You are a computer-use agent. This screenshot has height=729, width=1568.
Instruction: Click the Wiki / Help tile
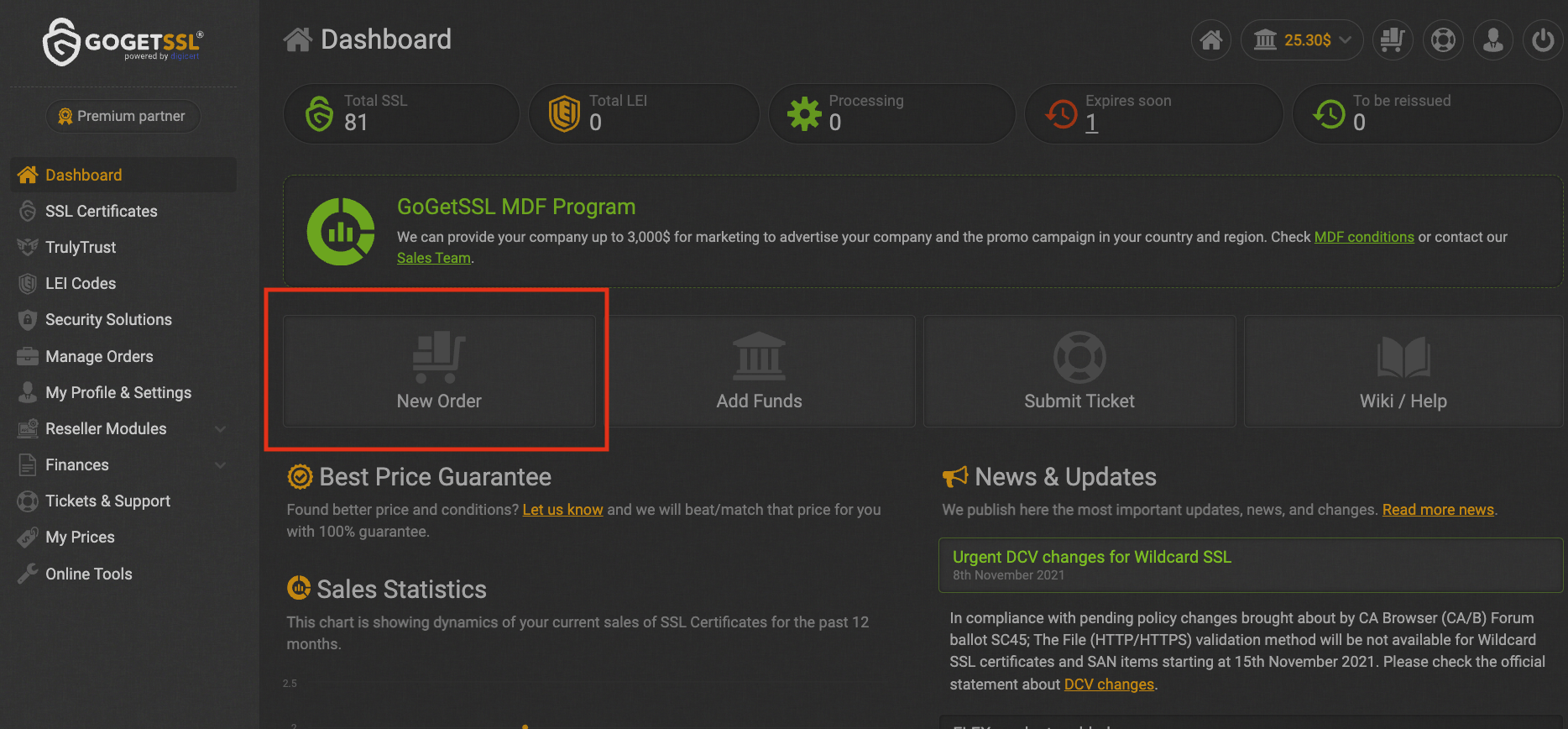pyautogui.click(x=1403, y=371)
